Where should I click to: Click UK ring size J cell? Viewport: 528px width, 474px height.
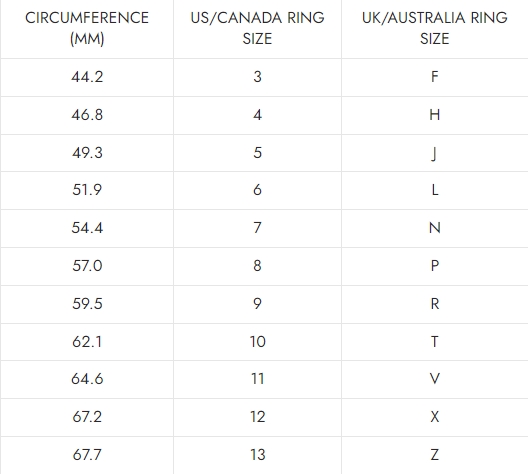pyautogui.click(x=434, y=154)
